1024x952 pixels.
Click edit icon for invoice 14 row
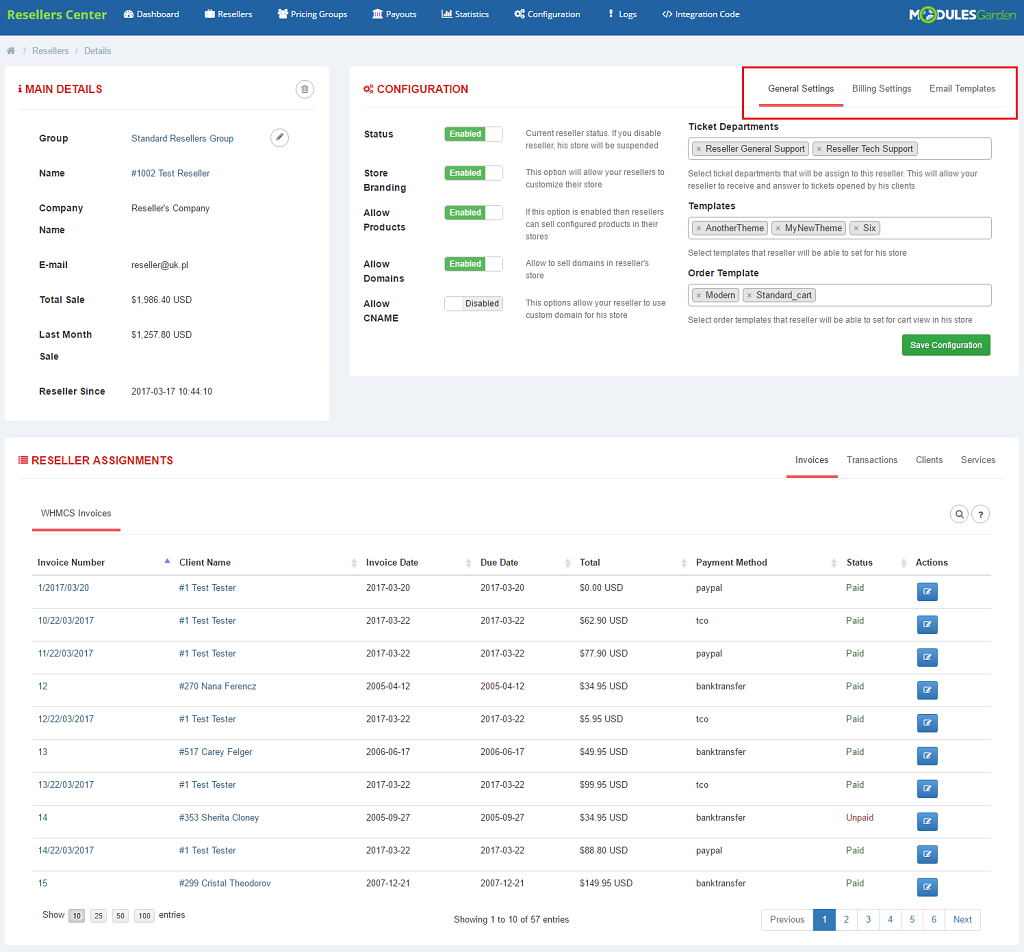pos(927,822)
